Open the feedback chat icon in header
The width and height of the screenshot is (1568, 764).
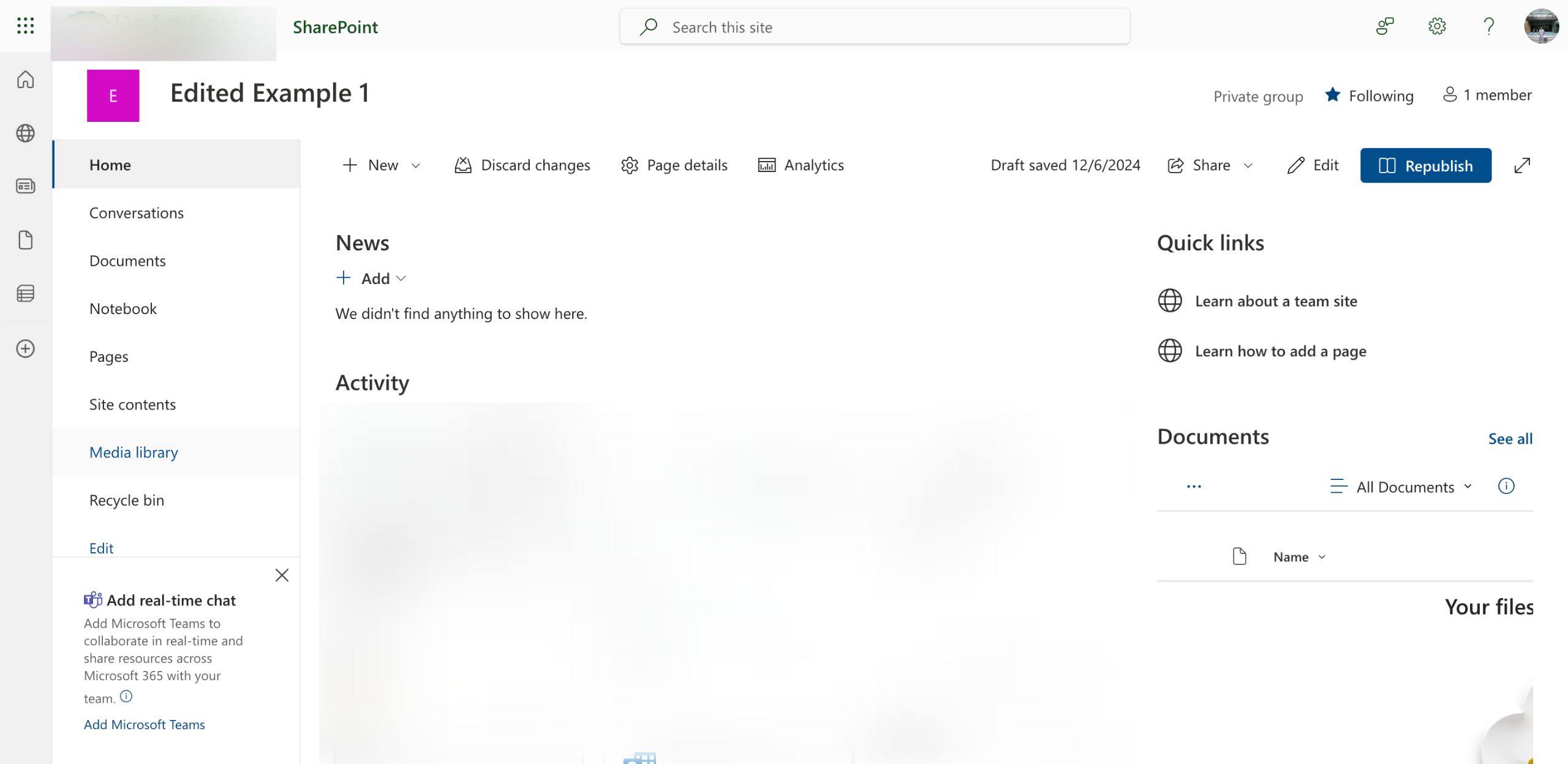[x=1385, y=26]
